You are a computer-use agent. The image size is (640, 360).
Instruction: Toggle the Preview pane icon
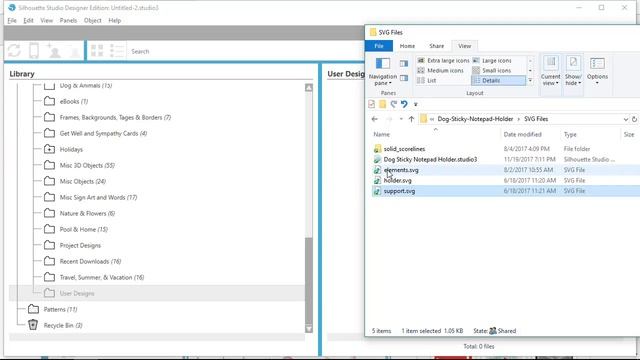pyautogui.click(x=404, y=64)
